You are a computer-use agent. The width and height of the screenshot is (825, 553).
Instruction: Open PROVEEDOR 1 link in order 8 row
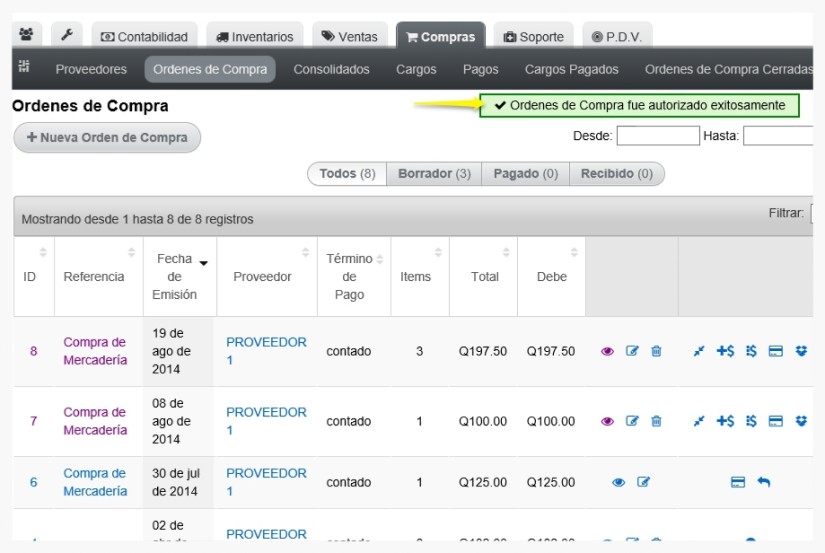(x=266, y=351)
